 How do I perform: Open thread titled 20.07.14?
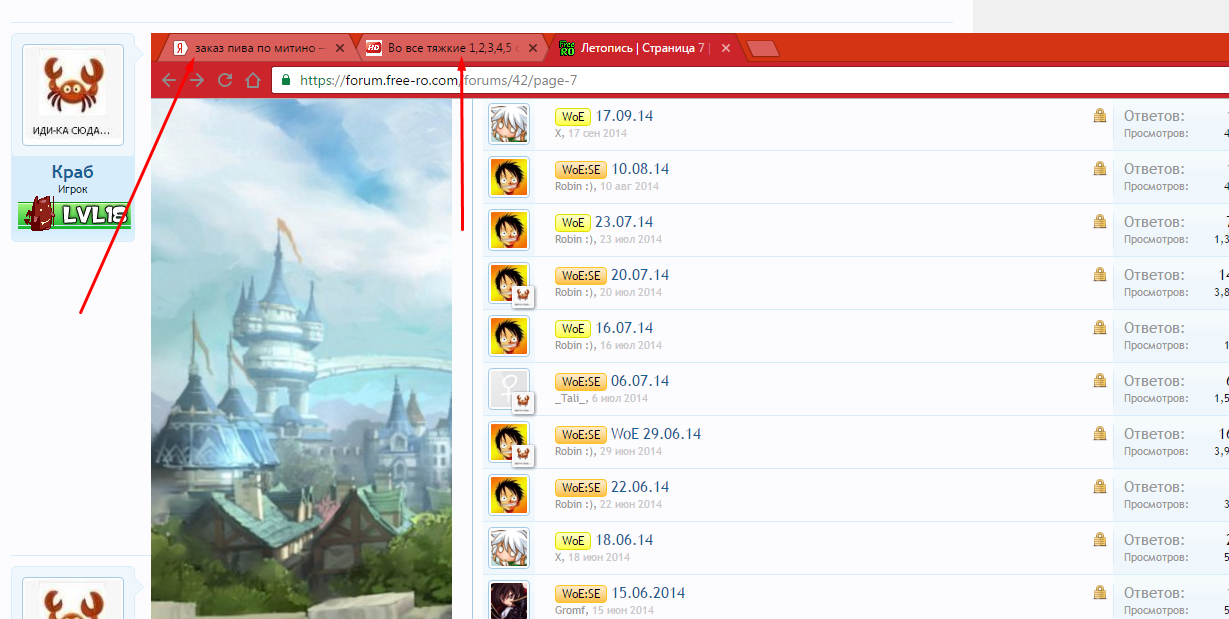tap(641, 275)
